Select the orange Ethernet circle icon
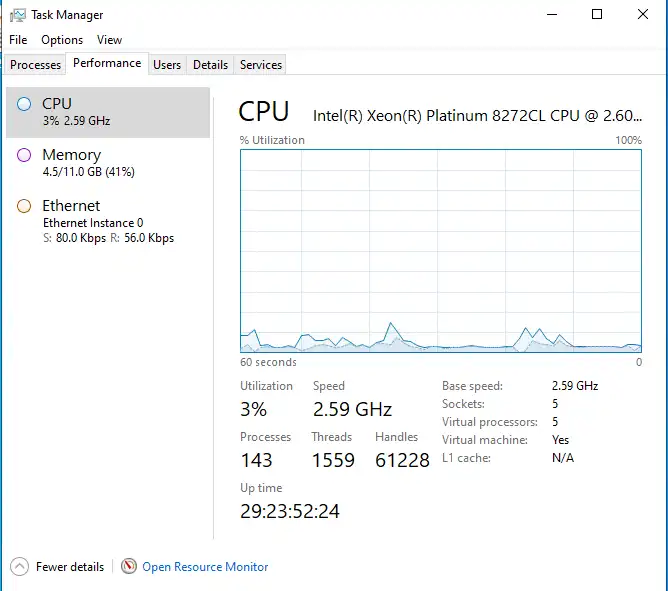Screen dimensions: 668x591 (x=24, y=206)
